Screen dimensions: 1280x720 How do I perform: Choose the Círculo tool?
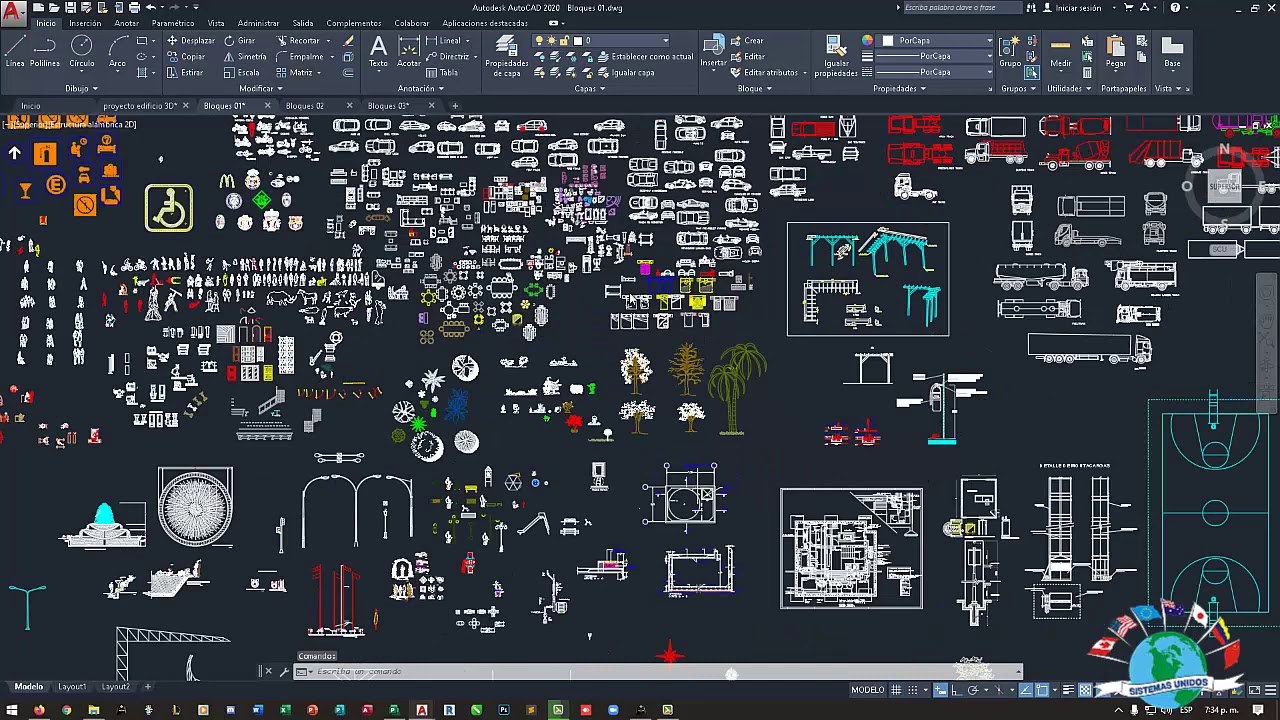pyautogui.click(x=82, y=52)
